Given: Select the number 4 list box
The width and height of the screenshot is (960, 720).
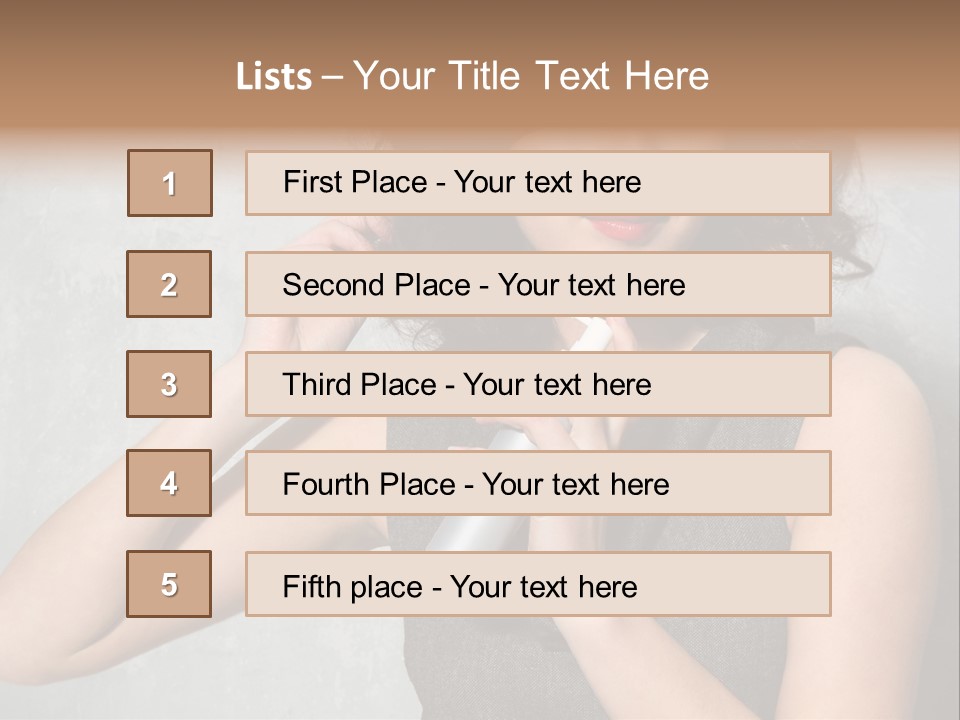Looking at the screenshot, I should pyautogui.click(x=169, y=483).
